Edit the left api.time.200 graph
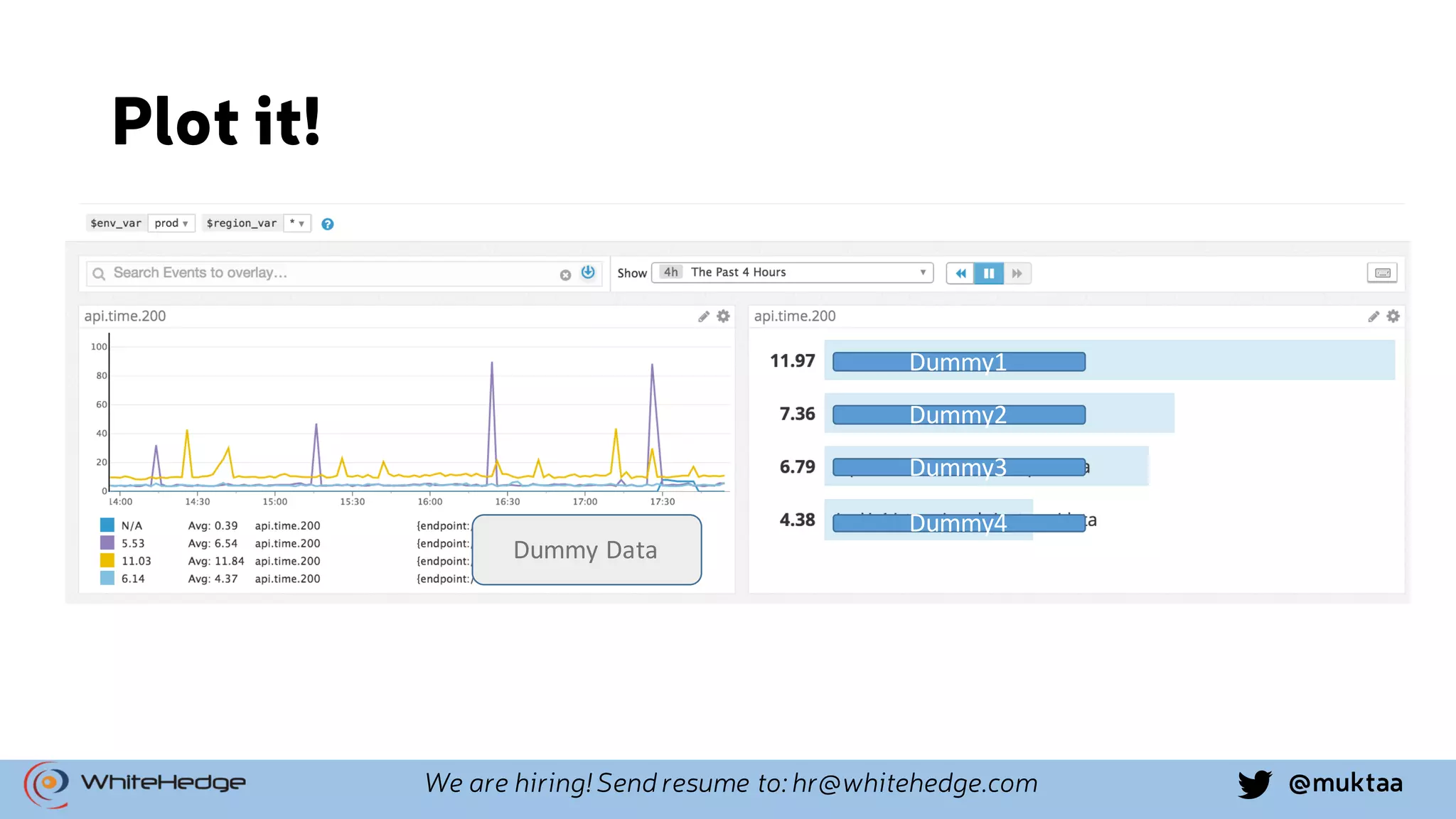This screenshot has height=819, width=1456. [704, 316]
